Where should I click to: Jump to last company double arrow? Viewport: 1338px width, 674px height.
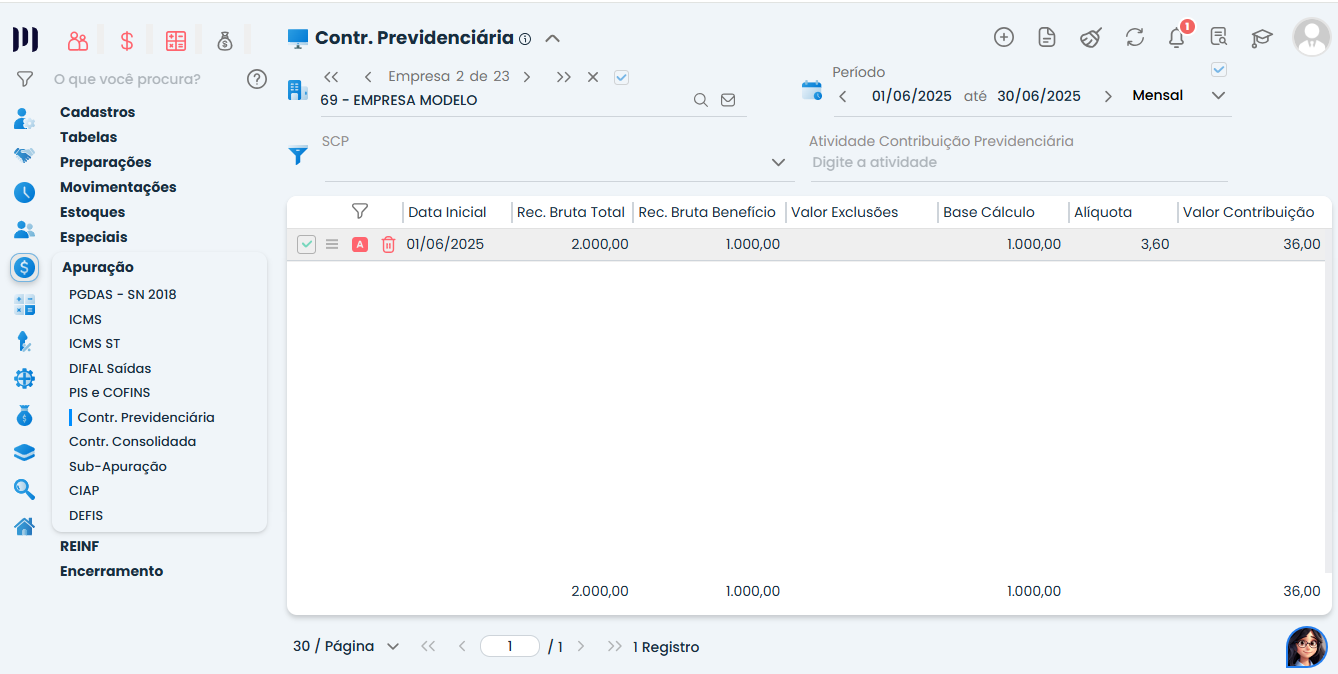(x=563, y=77)
